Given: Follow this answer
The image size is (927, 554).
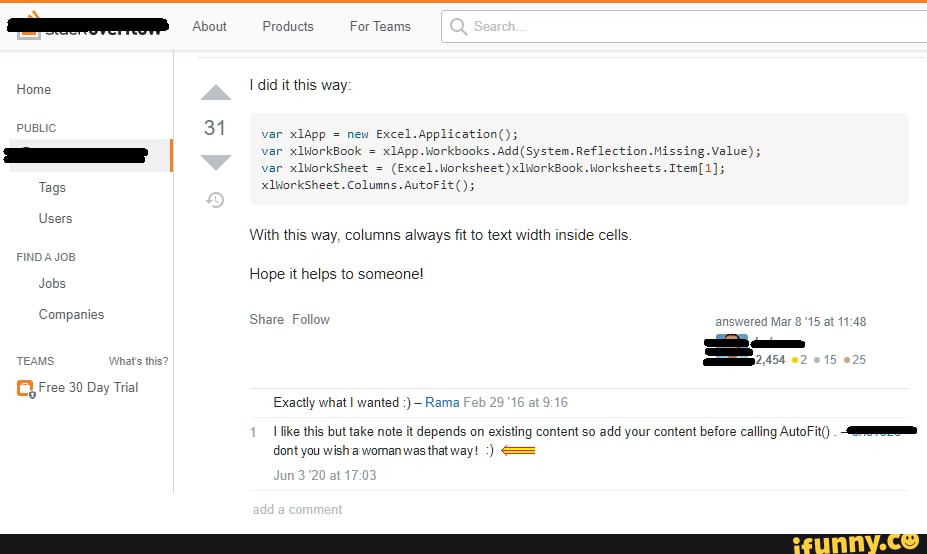Looking at the screenshot, I should (311, 320).
